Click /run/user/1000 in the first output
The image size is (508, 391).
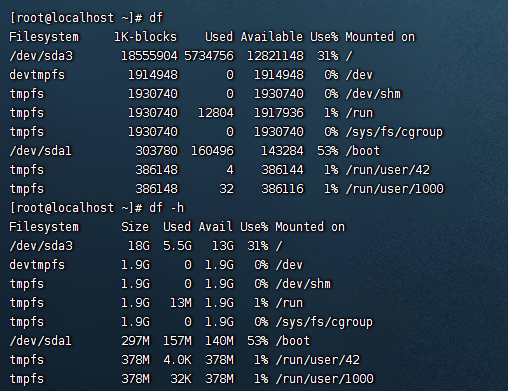tap(395, 189)
